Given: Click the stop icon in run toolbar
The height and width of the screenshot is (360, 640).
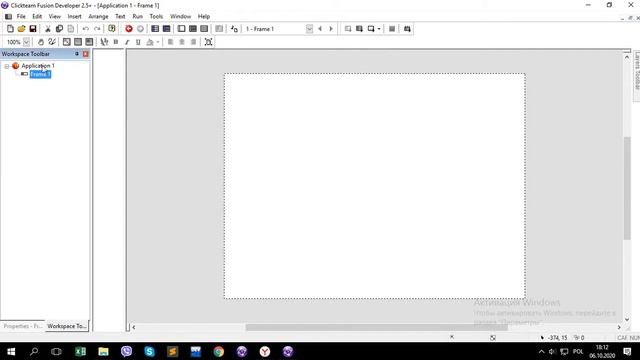Looking at the screenshot, I should pos(392,29).
